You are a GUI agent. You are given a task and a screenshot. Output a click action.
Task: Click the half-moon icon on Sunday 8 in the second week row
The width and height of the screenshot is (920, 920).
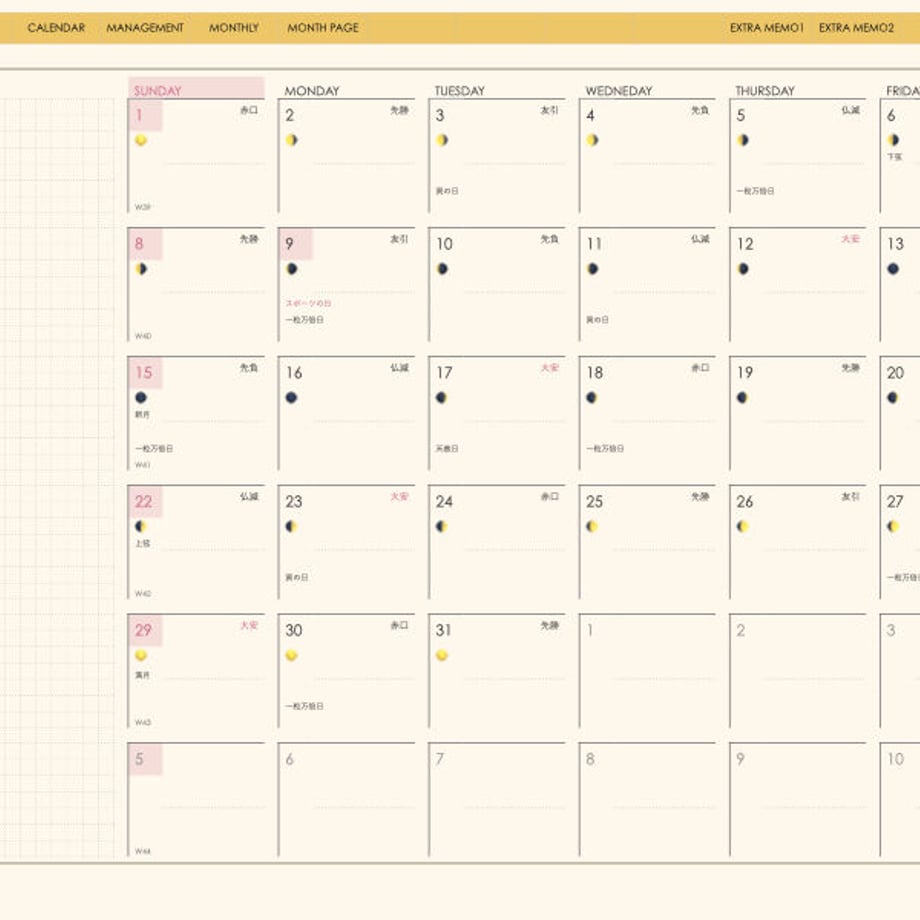pos(141,269)
